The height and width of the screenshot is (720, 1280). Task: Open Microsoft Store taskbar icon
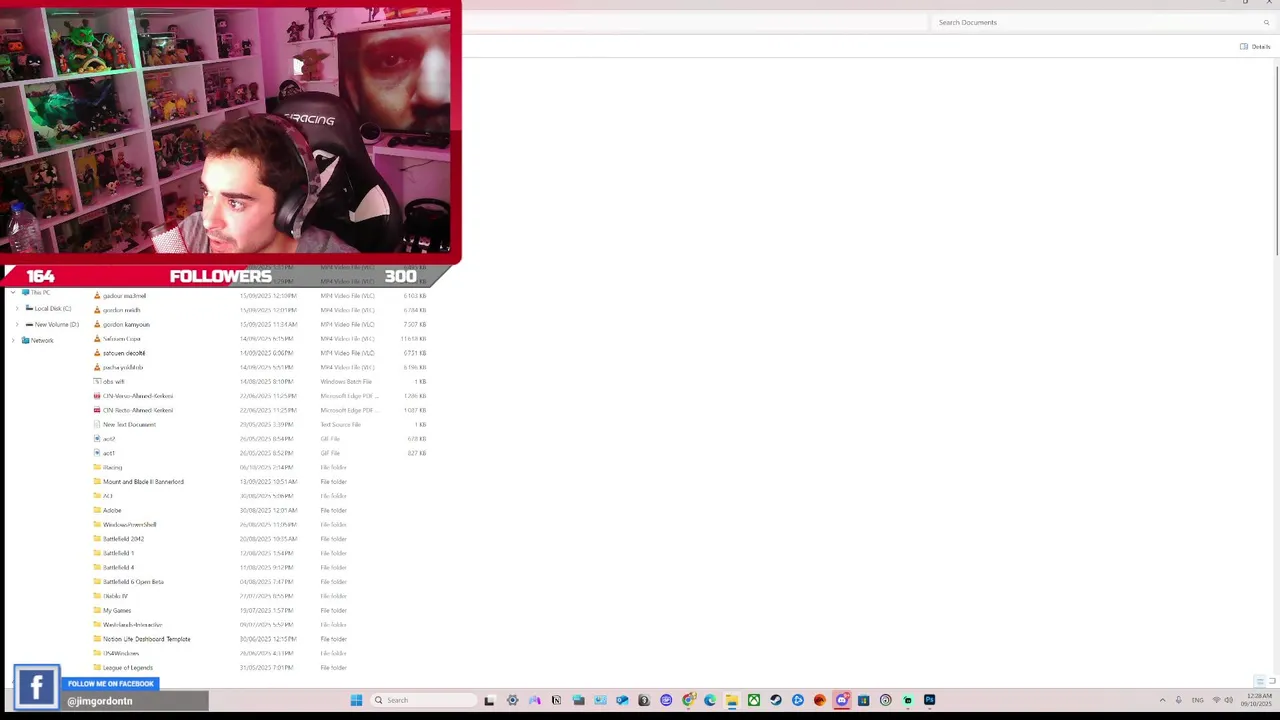click(864, 700)
